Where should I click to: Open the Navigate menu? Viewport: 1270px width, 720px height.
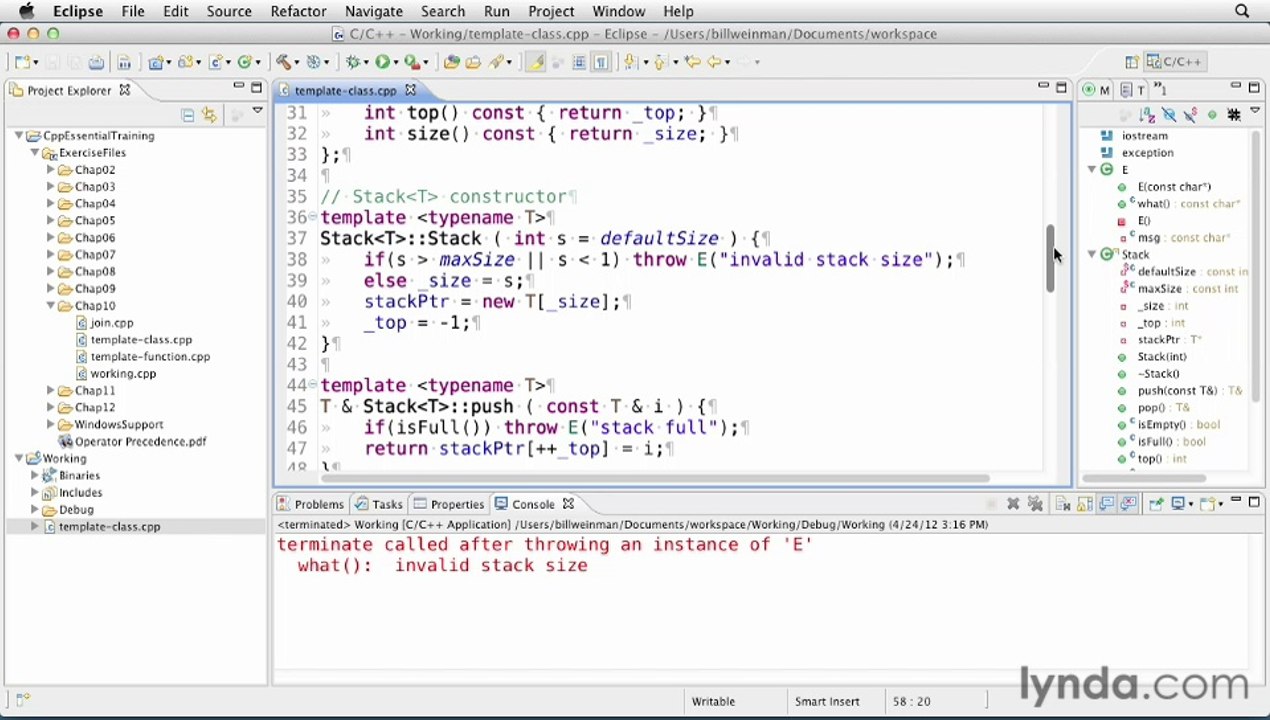373,11
